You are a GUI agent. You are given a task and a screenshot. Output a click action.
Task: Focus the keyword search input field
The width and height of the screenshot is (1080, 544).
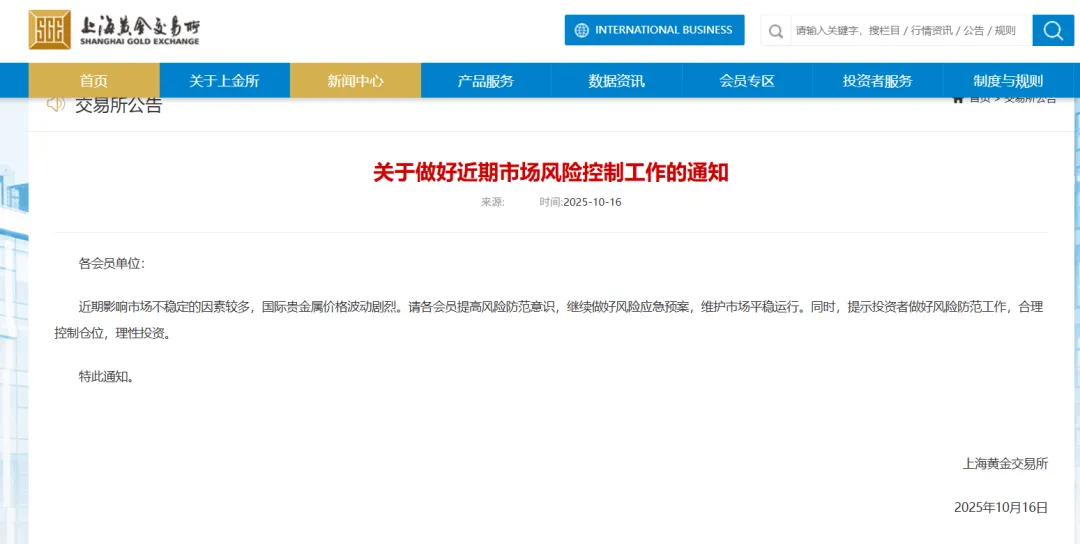click(x=905, y=31)
